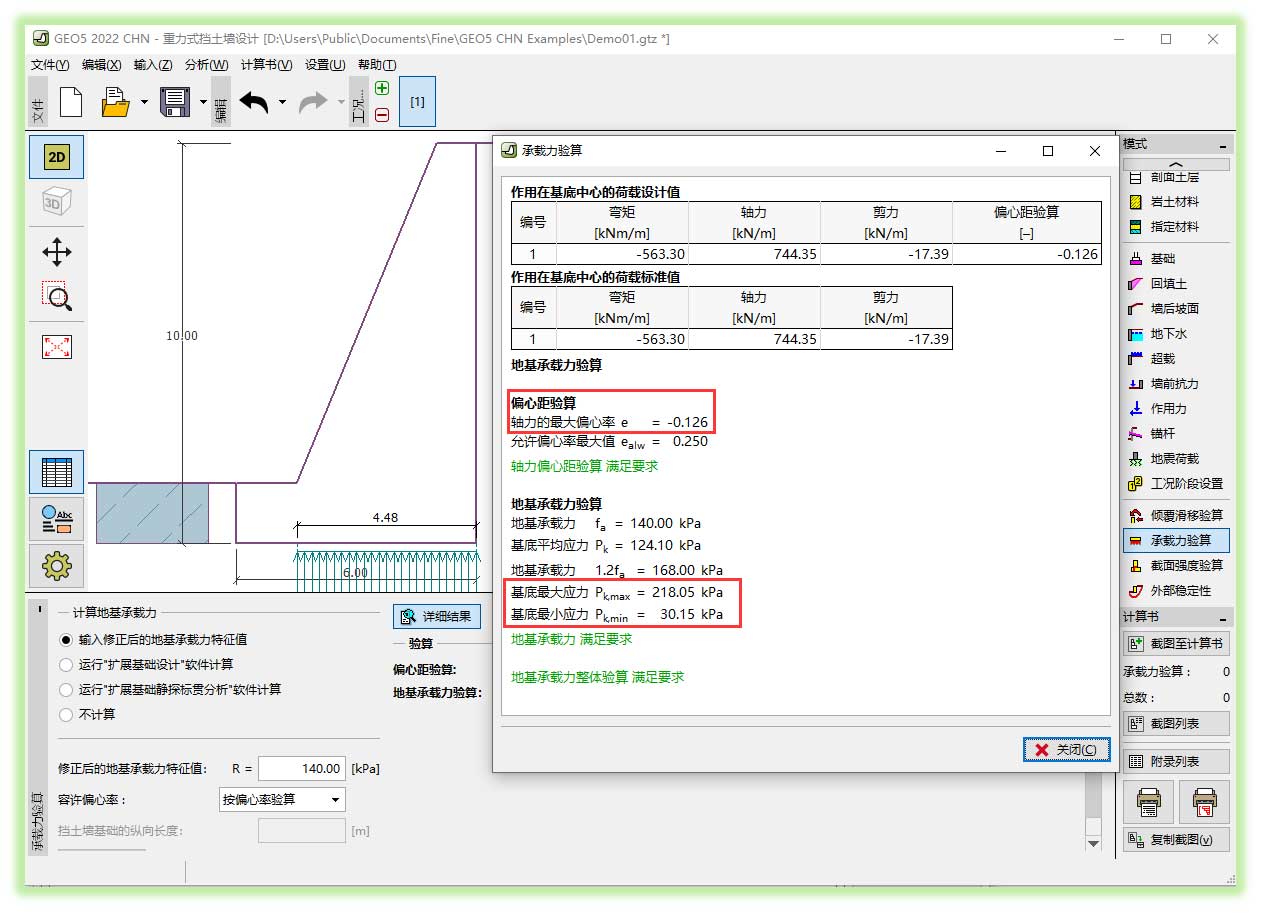Select construction stage tab [1]
The width and height of the screenshot is (1263, 914).
click(417, 102)
